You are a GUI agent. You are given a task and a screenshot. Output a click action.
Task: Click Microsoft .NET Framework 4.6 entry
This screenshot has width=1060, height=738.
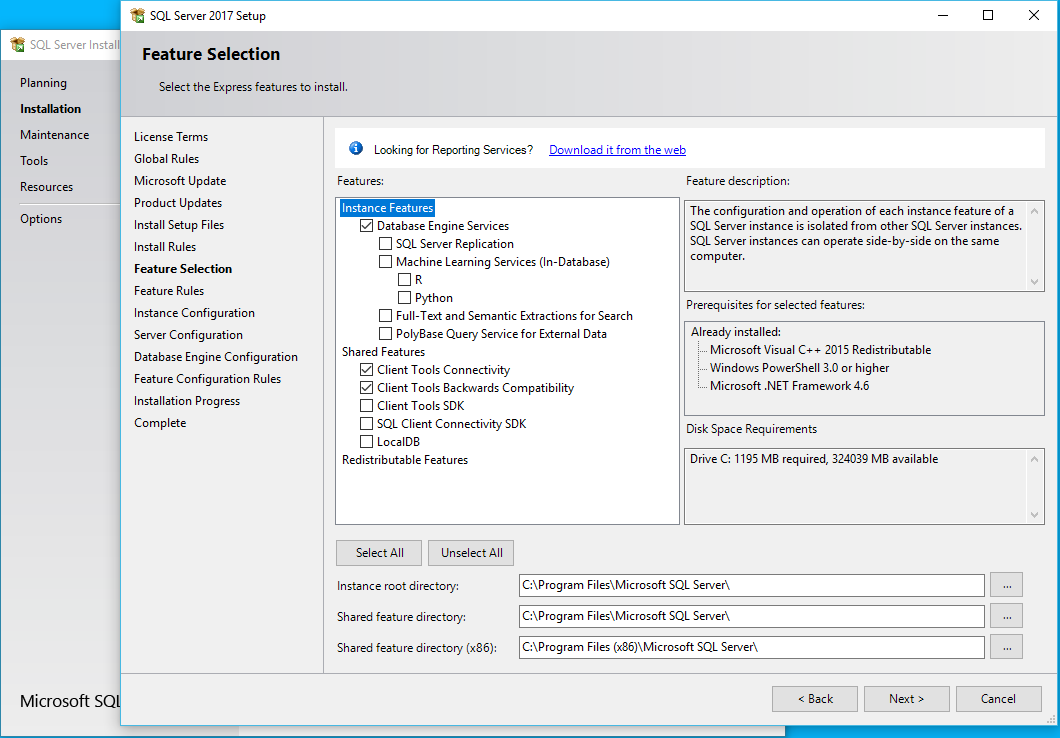tap(789, 386)
